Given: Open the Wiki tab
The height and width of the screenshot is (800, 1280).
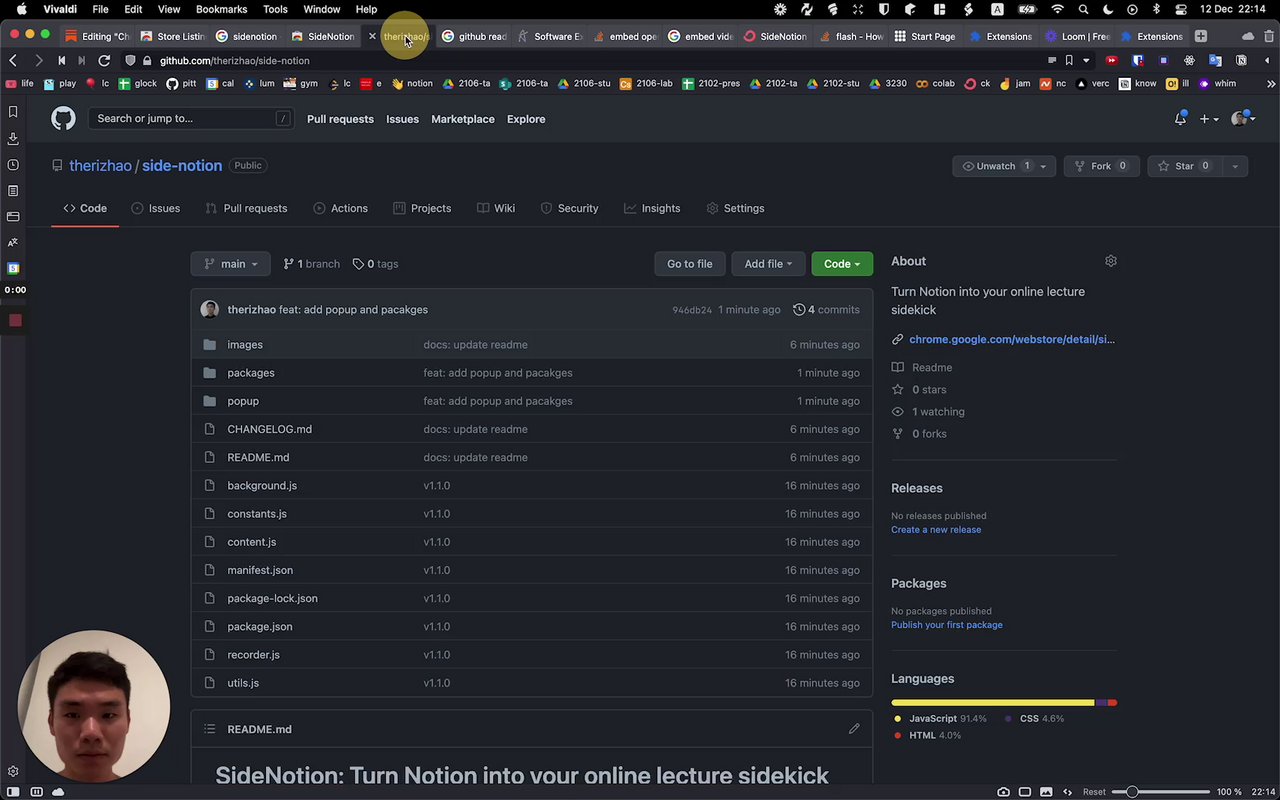Looking at the screenshot, I should click(496, 208).
